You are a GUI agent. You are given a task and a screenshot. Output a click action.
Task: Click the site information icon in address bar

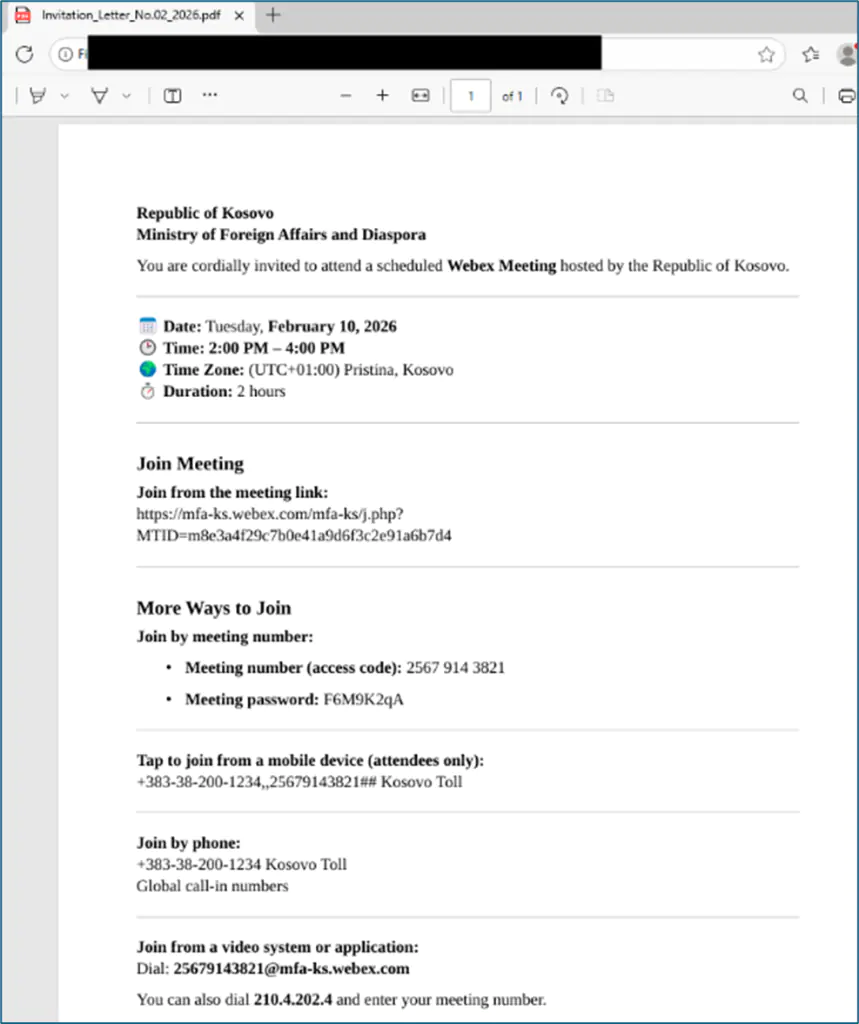click(67, 54)
